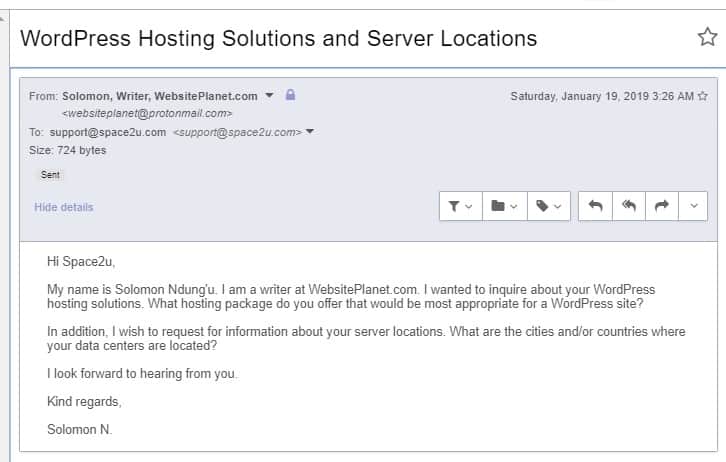Image resolution: width=726 pixels, height=462 pixels.
Task: Forward this email with the arrow icon
Action: click(x=662, y=206)
